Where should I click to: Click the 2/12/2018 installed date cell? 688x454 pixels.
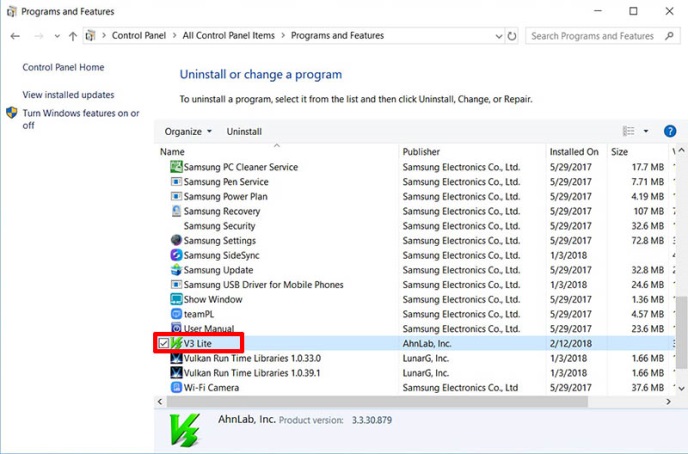click(570, 343)
